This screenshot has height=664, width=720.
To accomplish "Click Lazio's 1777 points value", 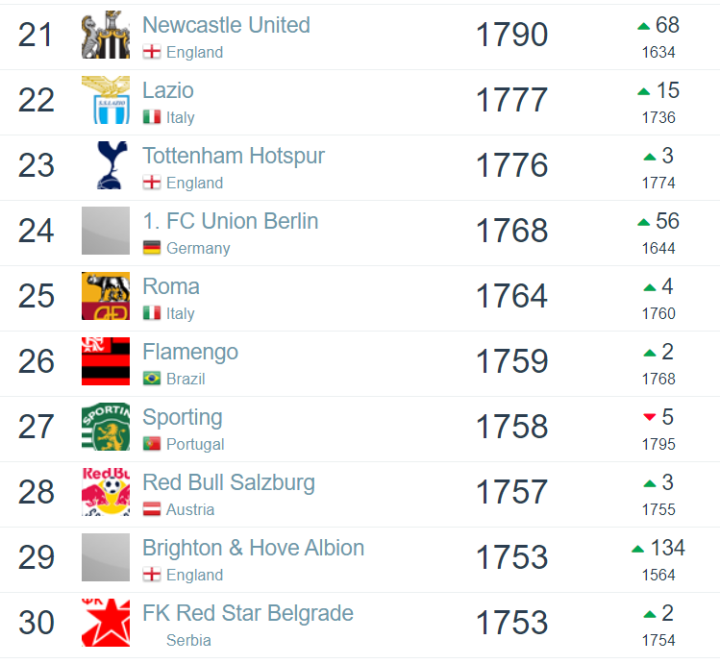I will click(x=512, y=100).
